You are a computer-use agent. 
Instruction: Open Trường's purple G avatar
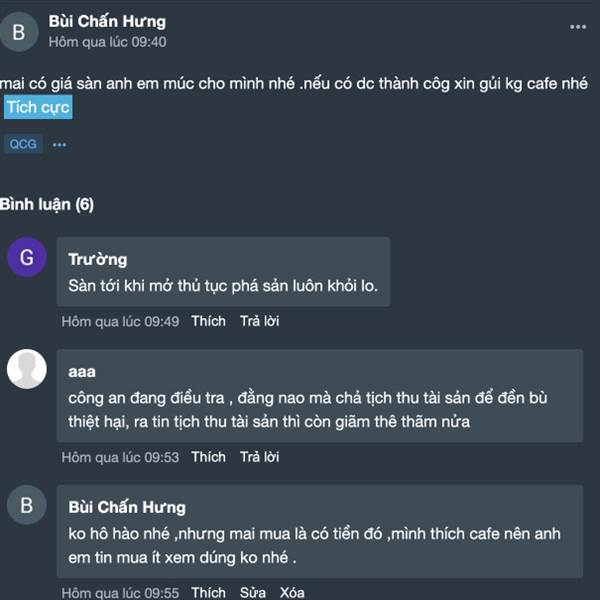click(x=27, y=257)
